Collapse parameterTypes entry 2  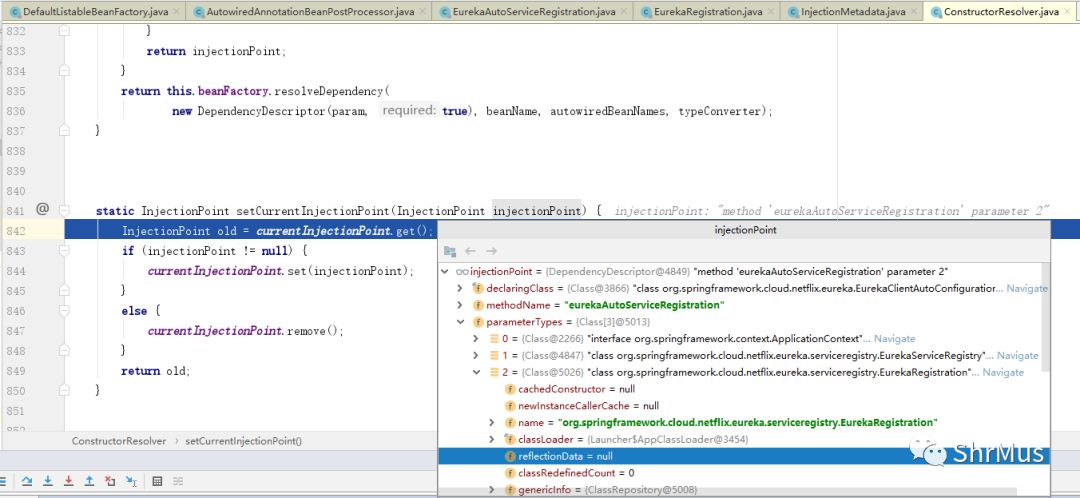click(x=475, y=372)
